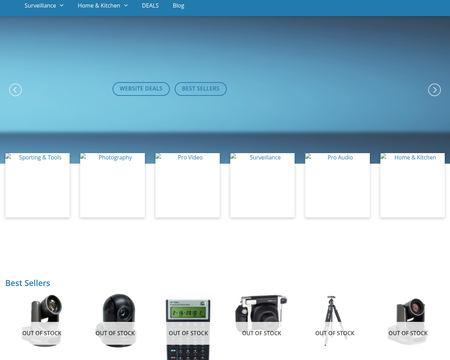Click the WEBSITE DEALS button
The width and height of the screenshot is (450, 360).
(x=141, y=89)
